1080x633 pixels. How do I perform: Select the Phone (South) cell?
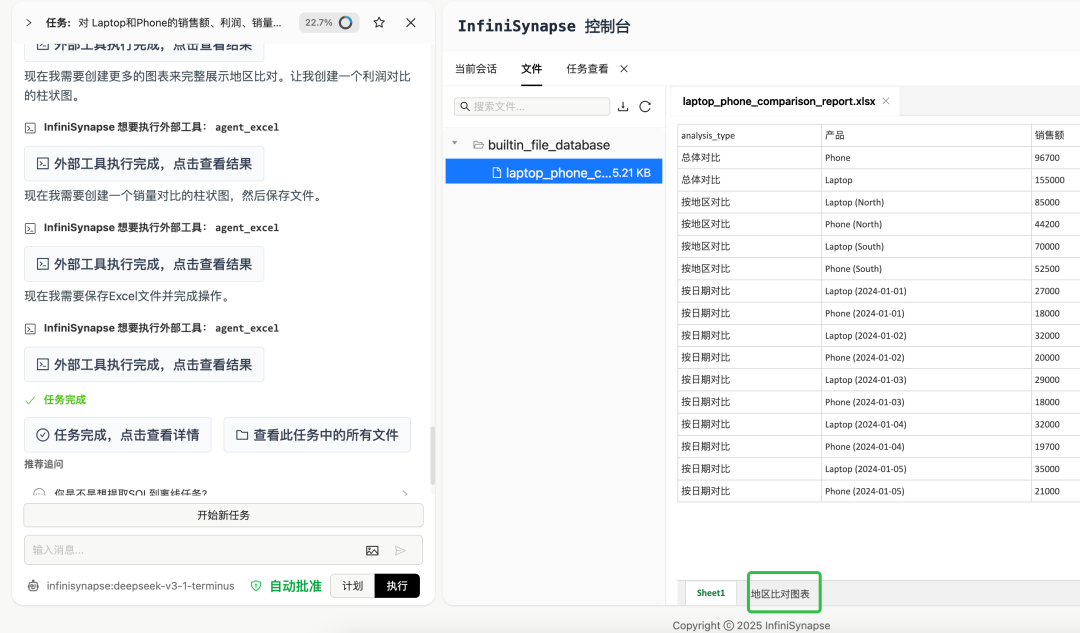[926, 269]
